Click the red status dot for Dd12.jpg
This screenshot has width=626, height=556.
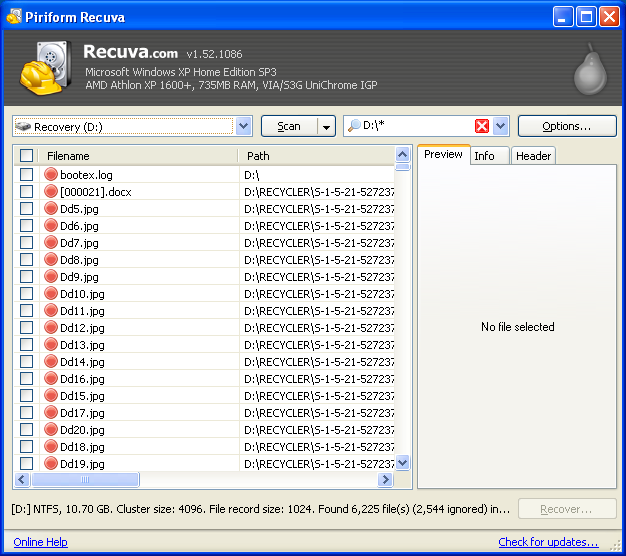[x=51, y=327]
